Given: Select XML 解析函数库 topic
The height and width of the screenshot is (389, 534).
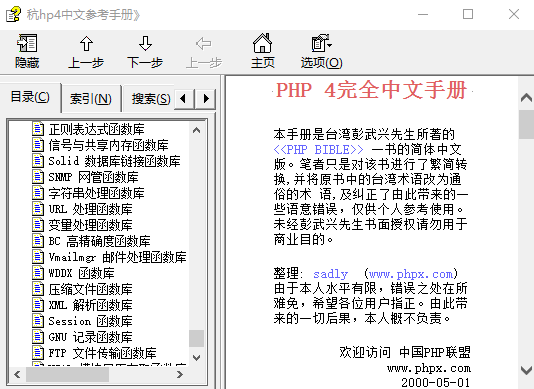Looking at the screenshot, I should click(x=90, y=306).
